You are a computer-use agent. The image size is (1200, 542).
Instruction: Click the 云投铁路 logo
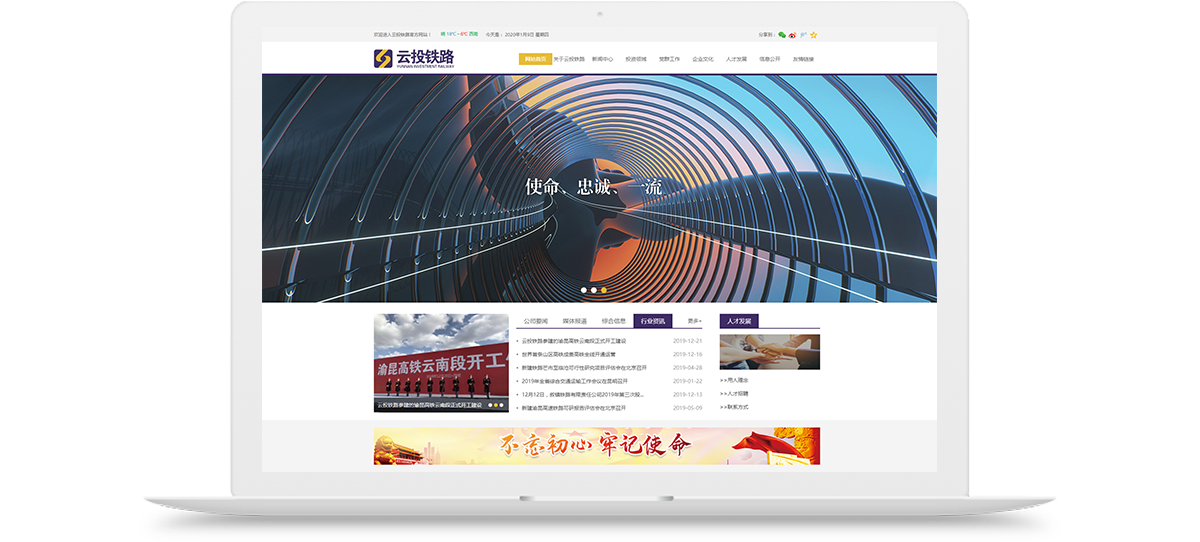click(414, 59)
